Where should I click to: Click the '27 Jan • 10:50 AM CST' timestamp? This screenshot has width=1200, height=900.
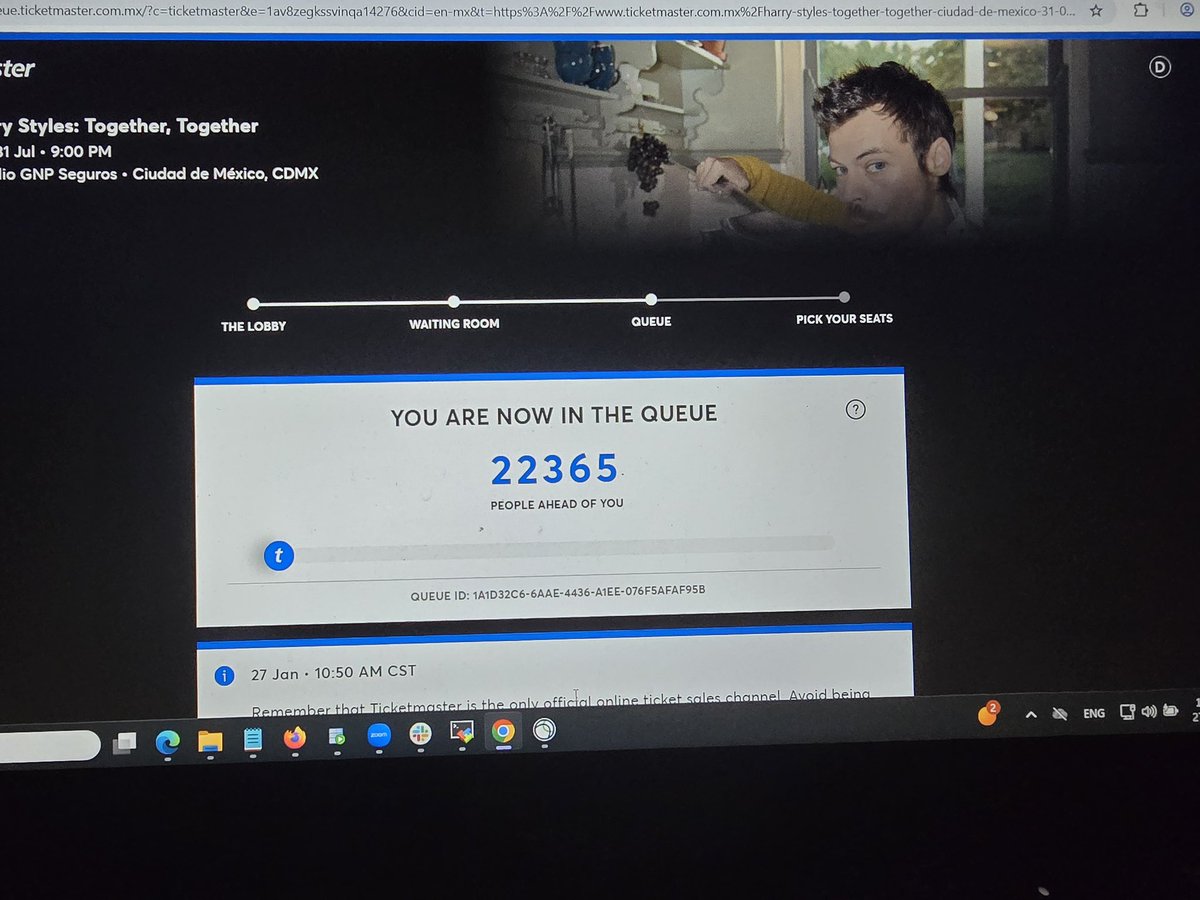[333, 674]
